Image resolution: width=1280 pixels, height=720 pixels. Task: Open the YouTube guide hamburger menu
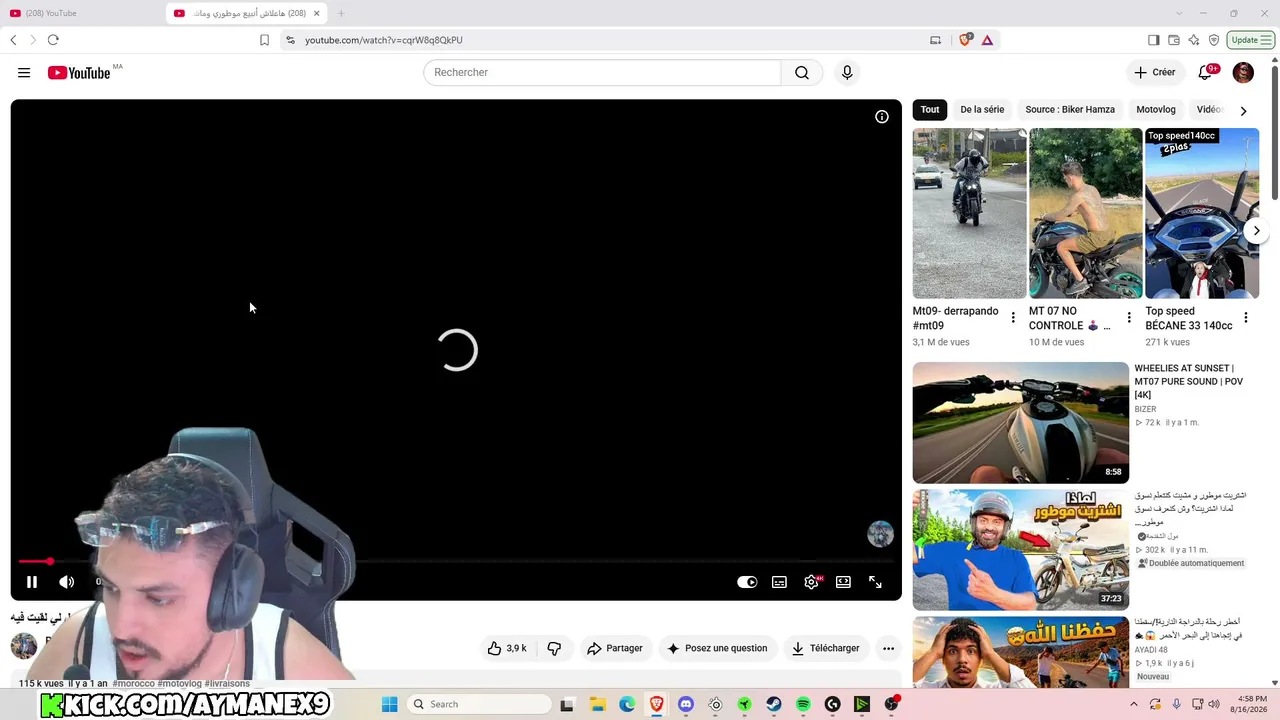point(24,72)
